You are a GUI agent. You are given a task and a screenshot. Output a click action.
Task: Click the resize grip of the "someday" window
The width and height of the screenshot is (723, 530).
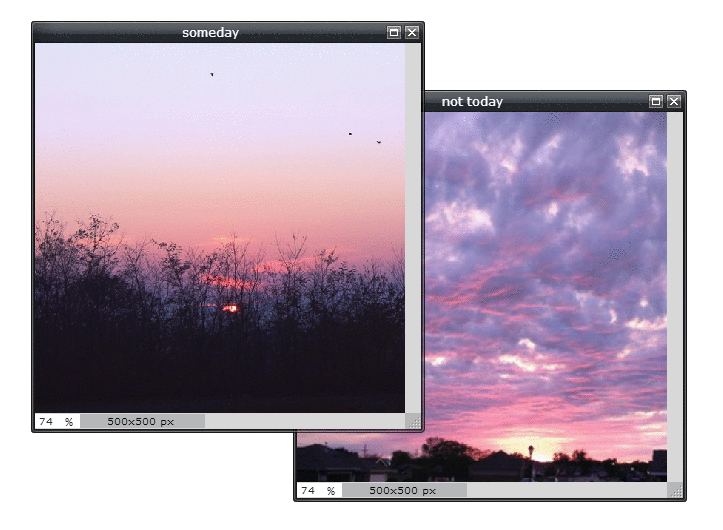pos(413,421)
